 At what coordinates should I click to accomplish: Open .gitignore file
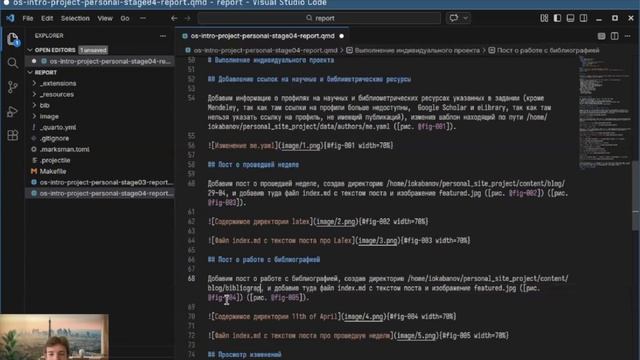55,138
